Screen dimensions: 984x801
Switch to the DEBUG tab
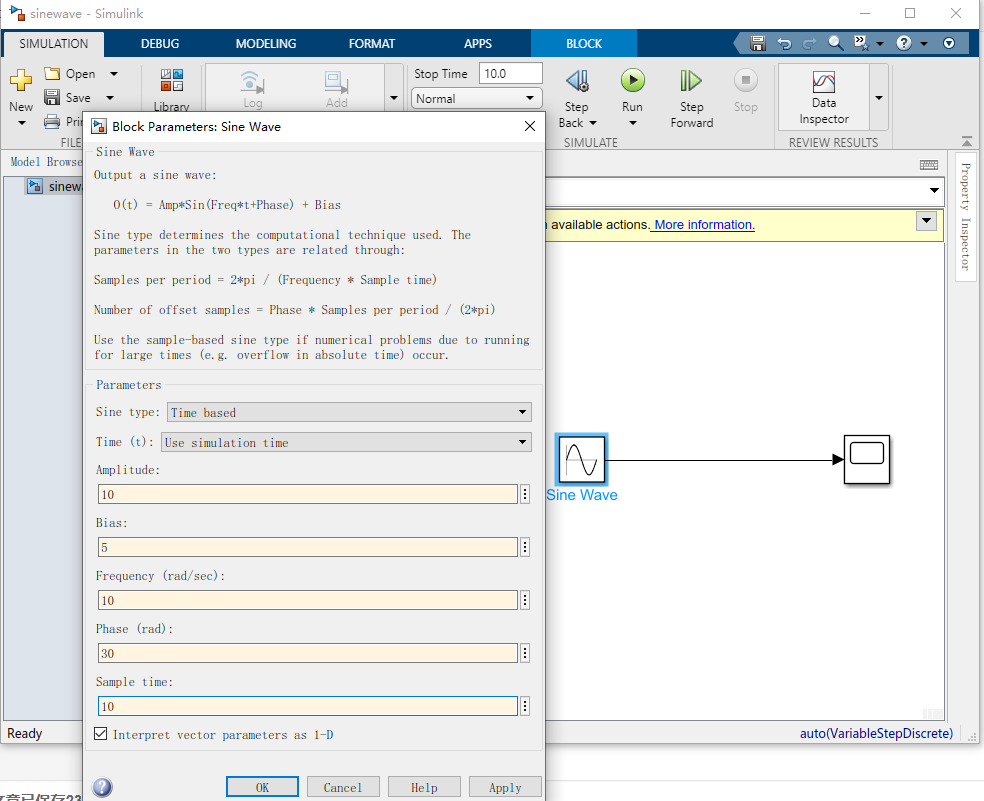click(160, 44)
